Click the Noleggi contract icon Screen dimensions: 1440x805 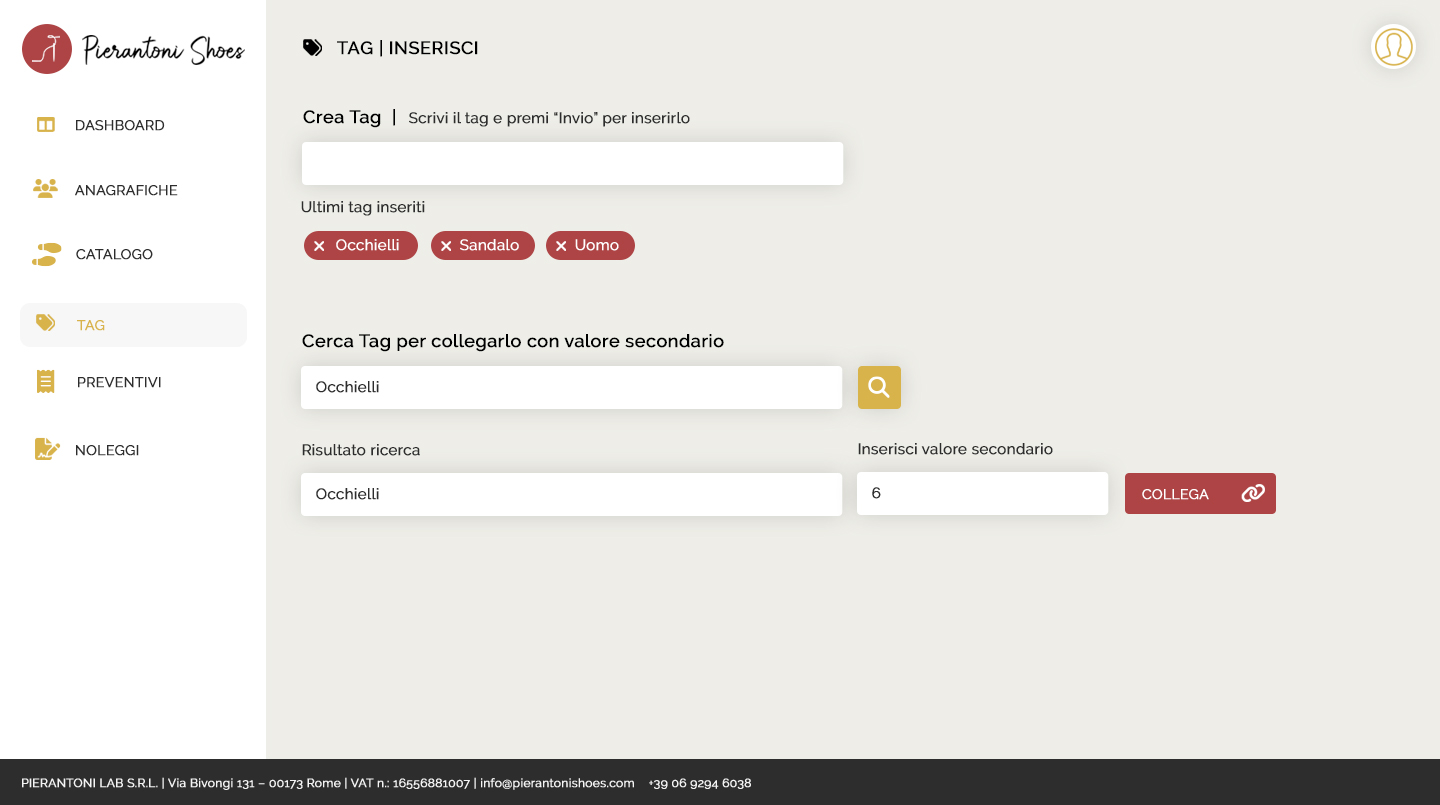[x=46, y=450]
